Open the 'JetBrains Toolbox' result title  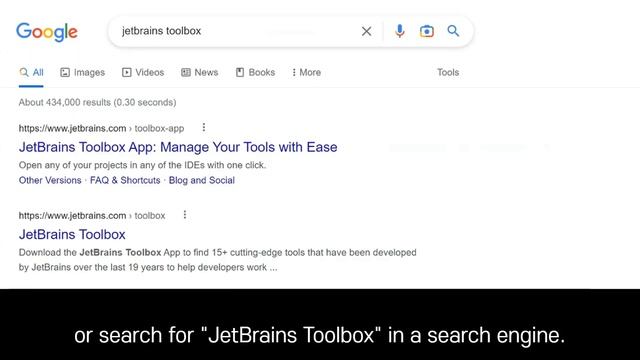tap(72, 234)
